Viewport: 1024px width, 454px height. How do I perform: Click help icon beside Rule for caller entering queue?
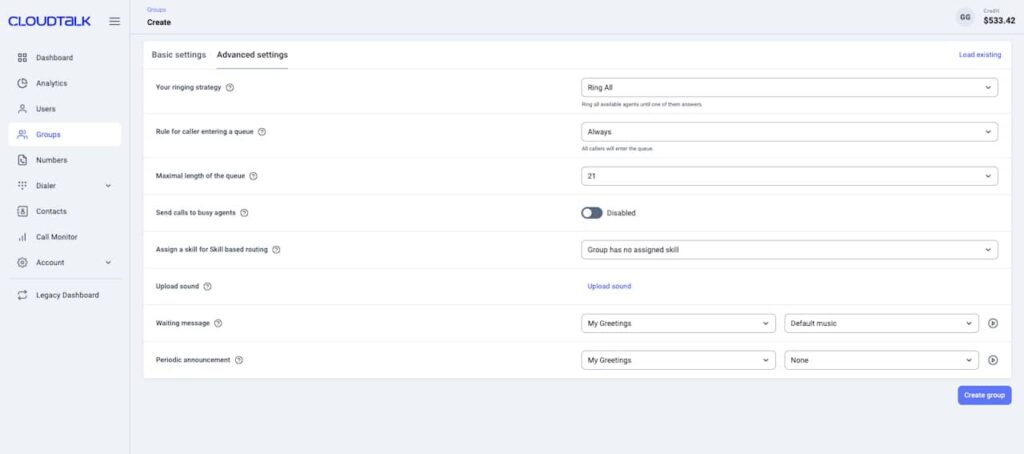(x=262, y=132)
